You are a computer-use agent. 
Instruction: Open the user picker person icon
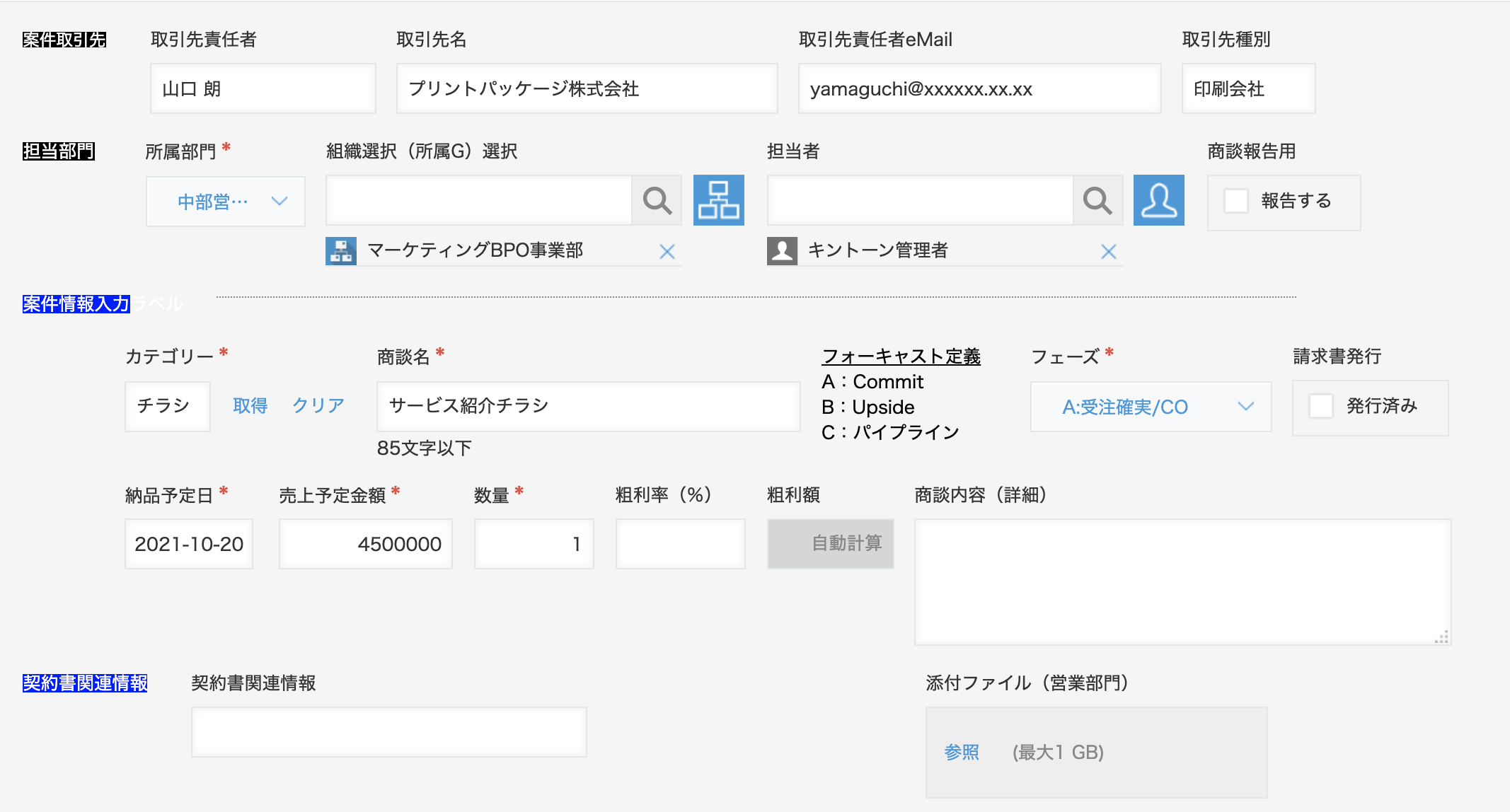click(1158, 201)
